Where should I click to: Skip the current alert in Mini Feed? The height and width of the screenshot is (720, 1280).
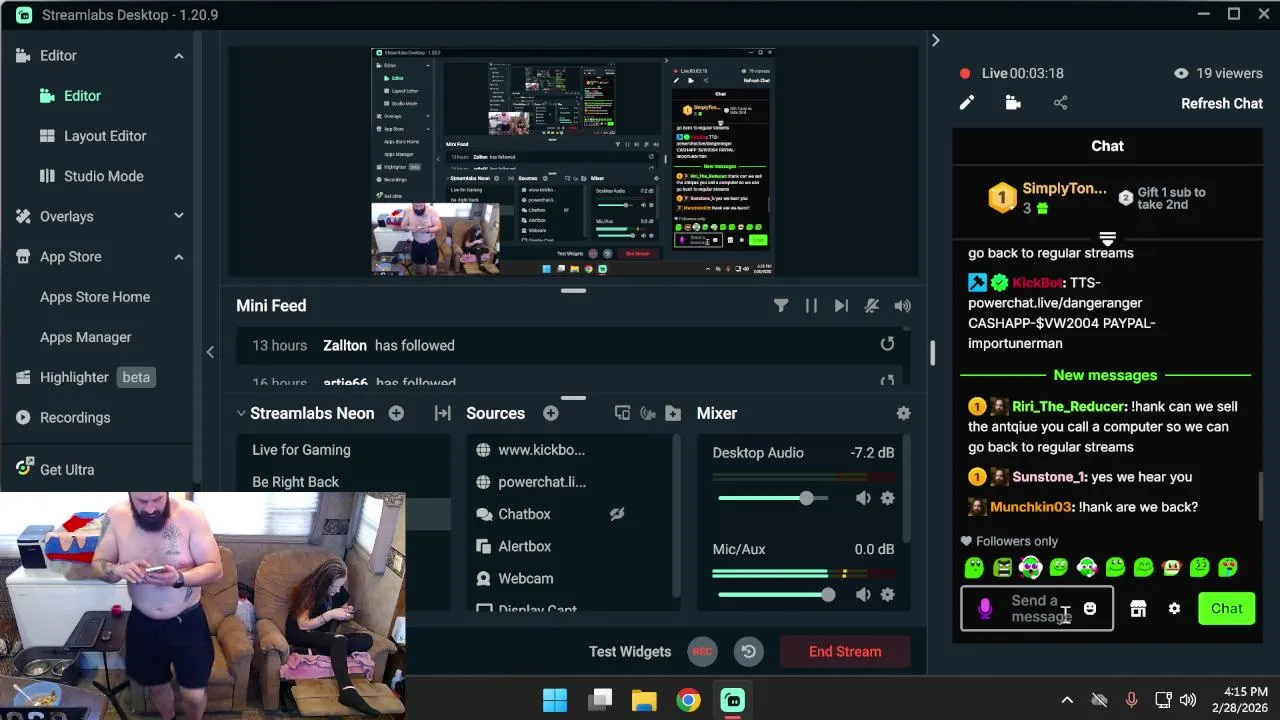[x=841, y=306]
